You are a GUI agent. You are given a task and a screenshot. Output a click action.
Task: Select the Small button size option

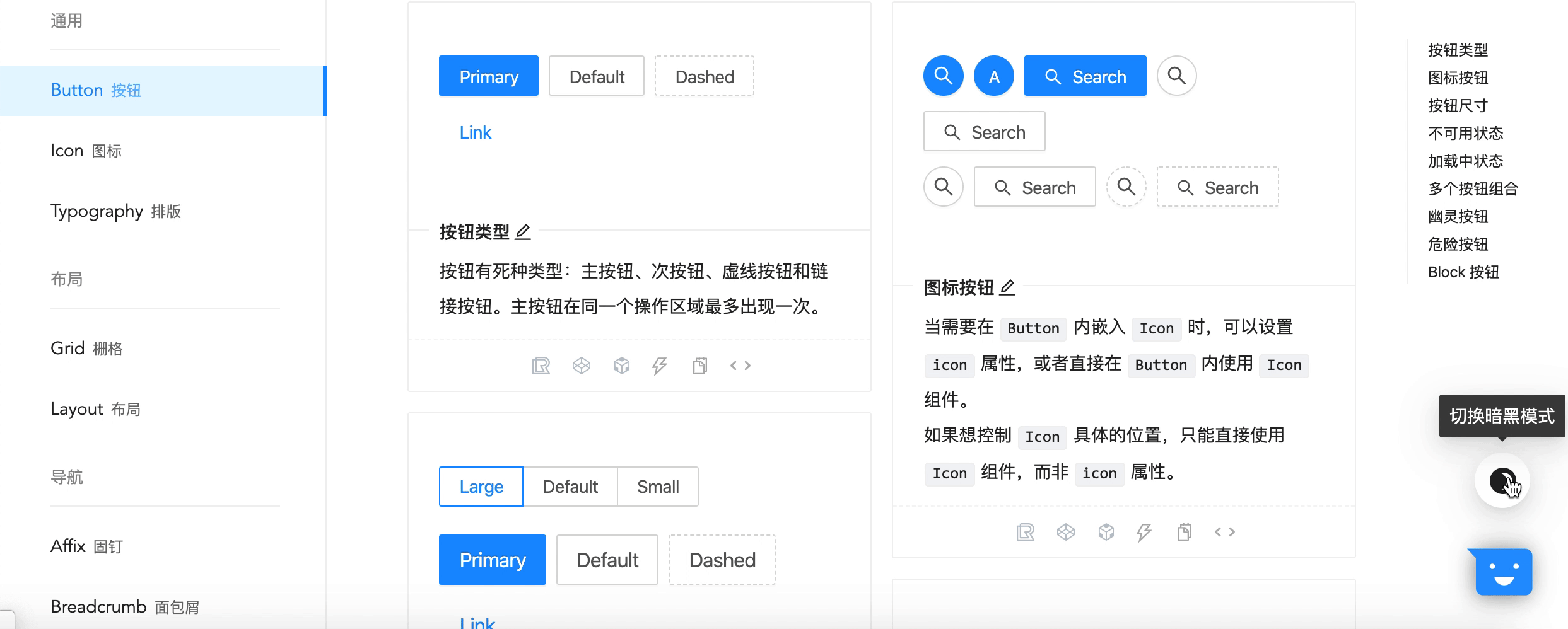657,486
